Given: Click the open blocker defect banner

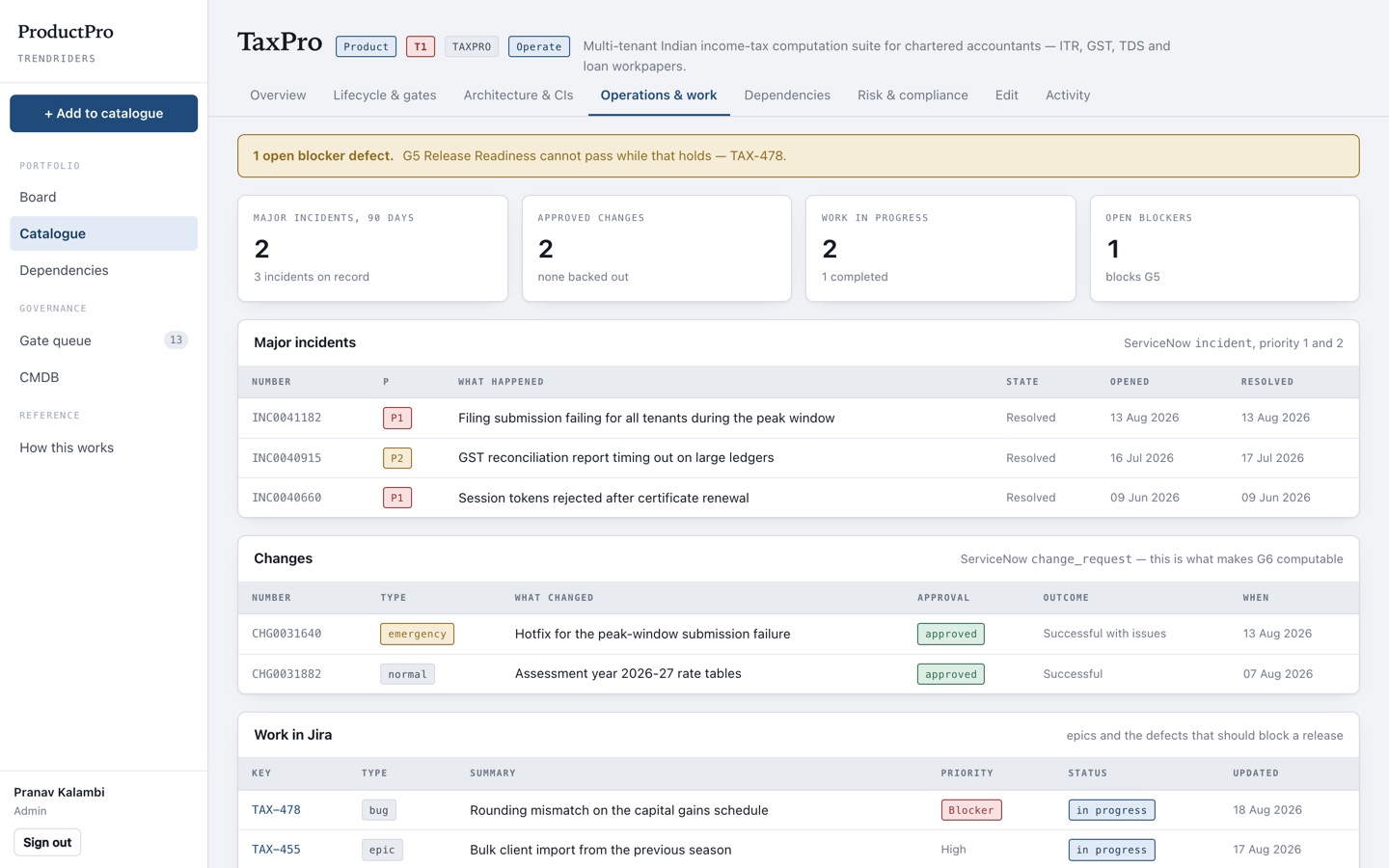Looking at the screenshot, I should (799, 155).
